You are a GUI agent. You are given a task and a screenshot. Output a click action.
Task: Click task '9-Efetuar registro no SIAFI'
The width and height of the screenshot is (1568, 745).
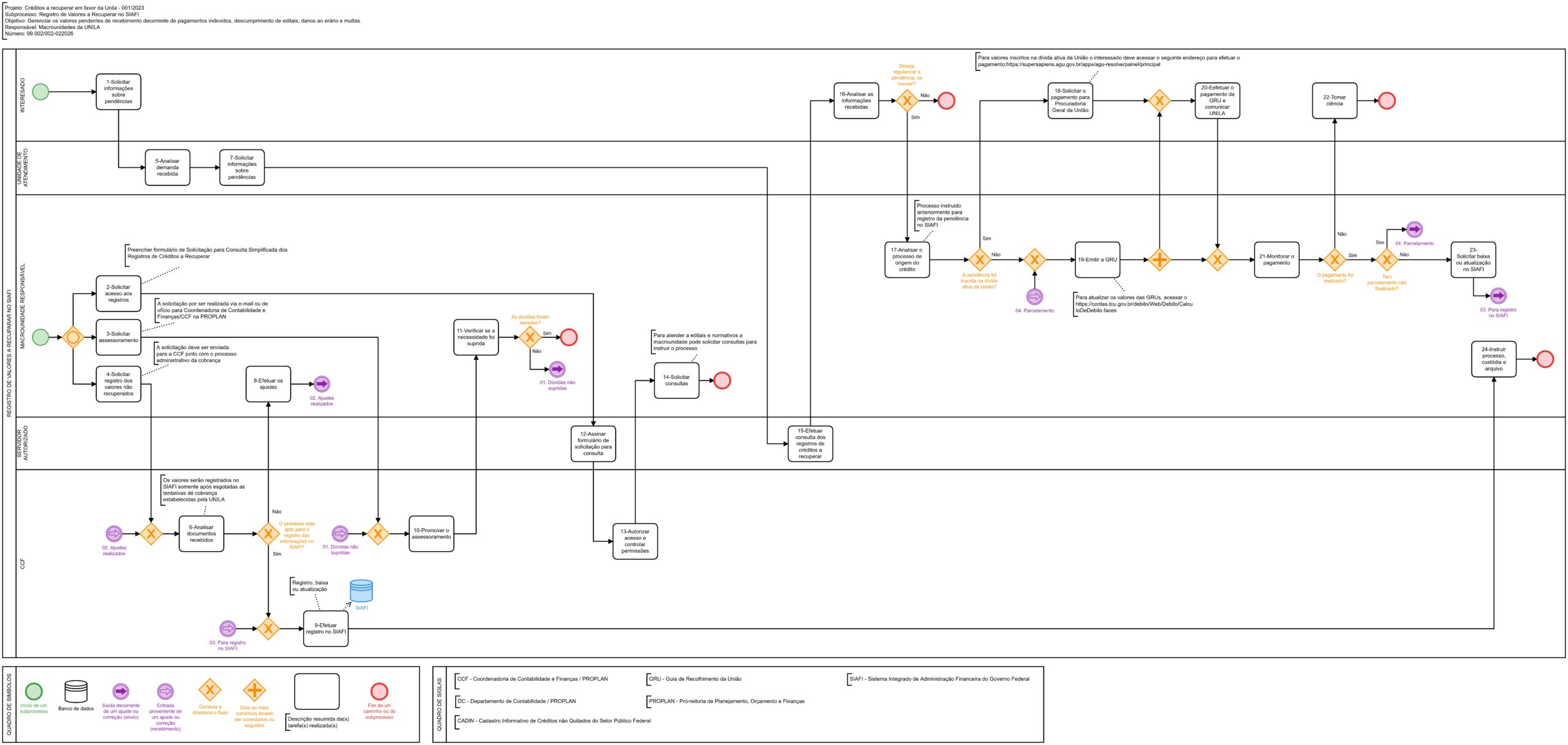pyautogui.click(x=326, y=629)
